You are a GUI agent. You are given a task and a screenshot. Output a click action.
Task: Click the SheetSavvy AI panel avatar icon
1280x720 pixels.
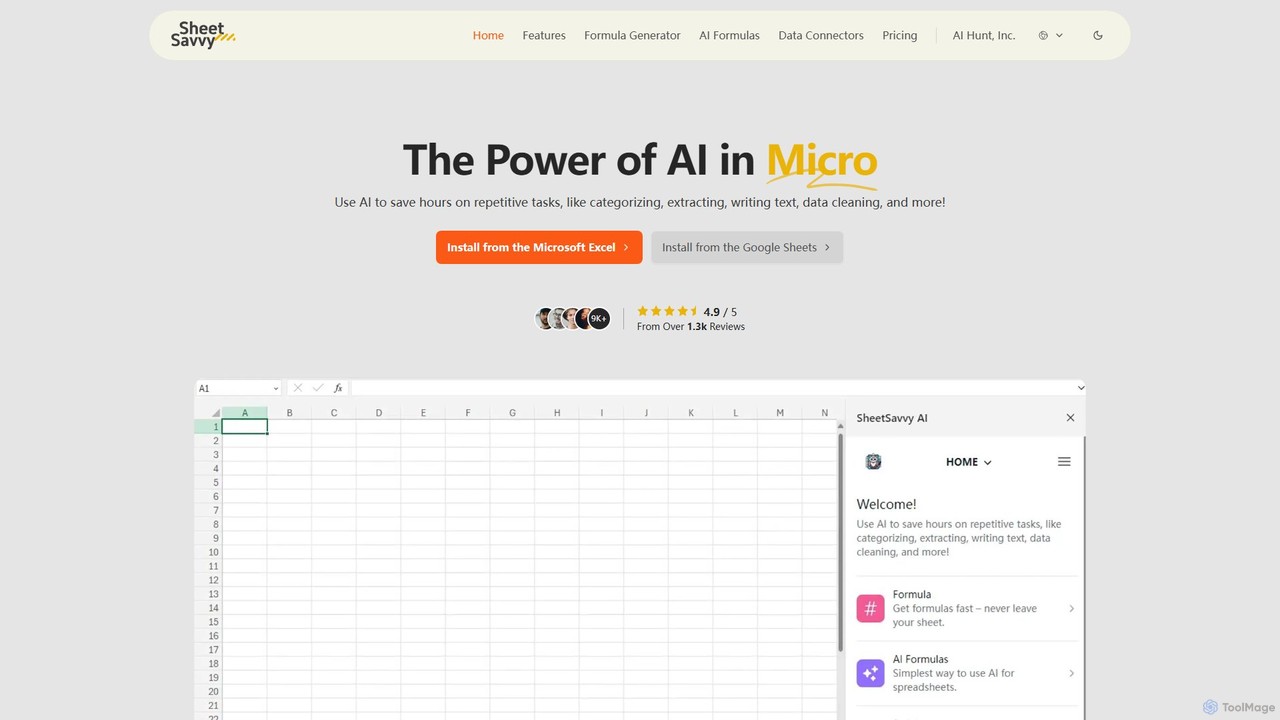point(873,462)
